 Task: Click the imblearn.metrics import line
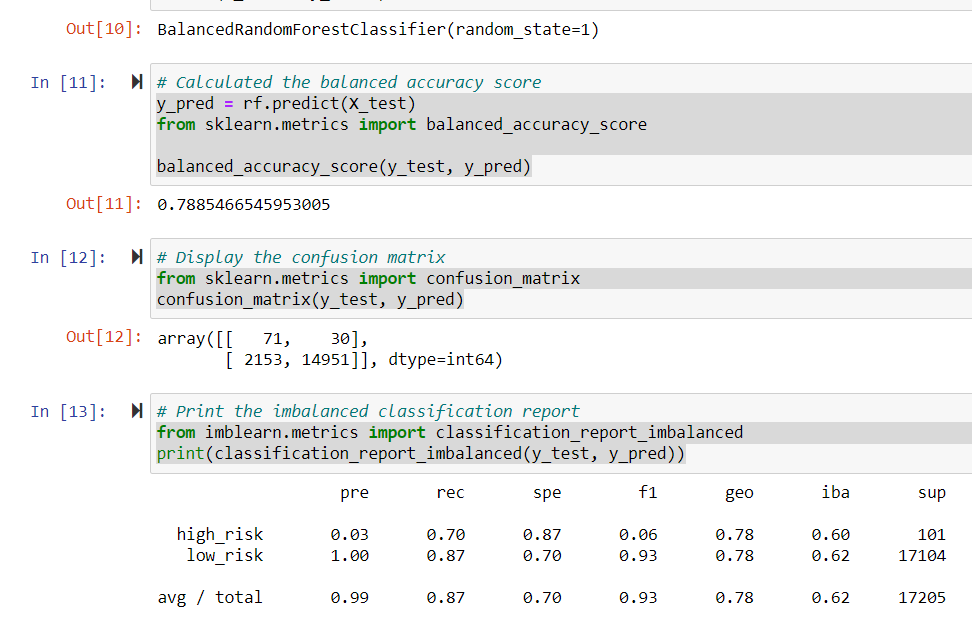coord(450,433)
